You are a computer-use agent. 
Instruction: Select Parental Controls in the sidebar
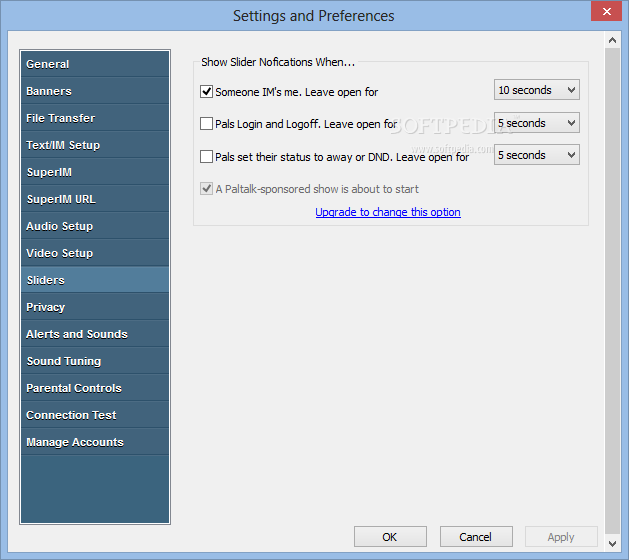95,388
